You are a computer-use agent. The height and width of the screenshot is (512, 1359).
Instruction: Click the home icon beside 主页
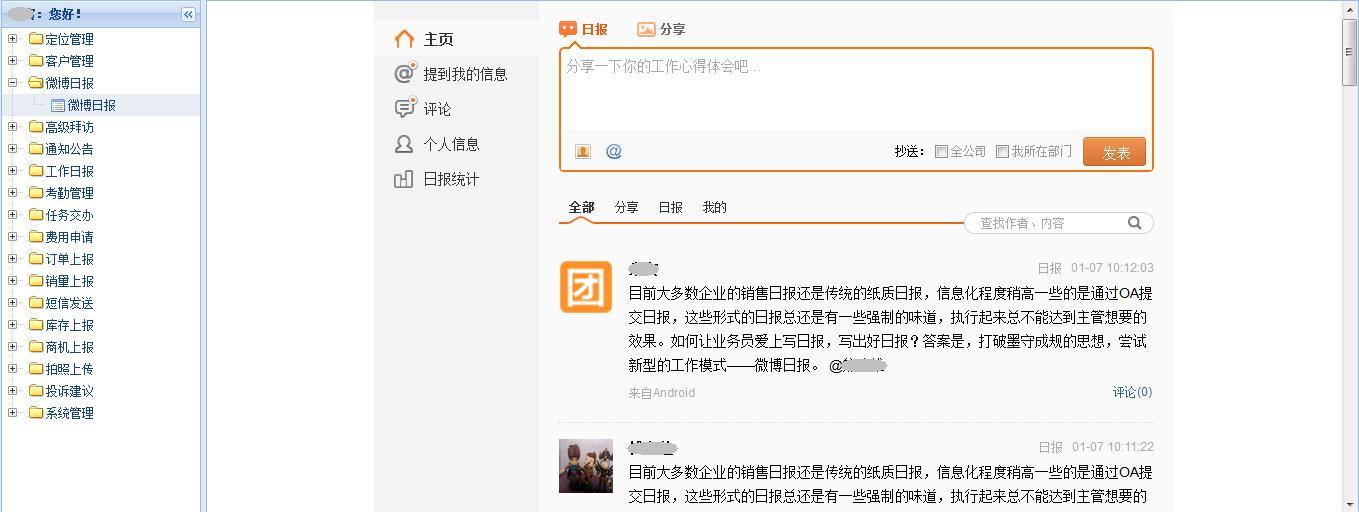click(x=404, y=39)
